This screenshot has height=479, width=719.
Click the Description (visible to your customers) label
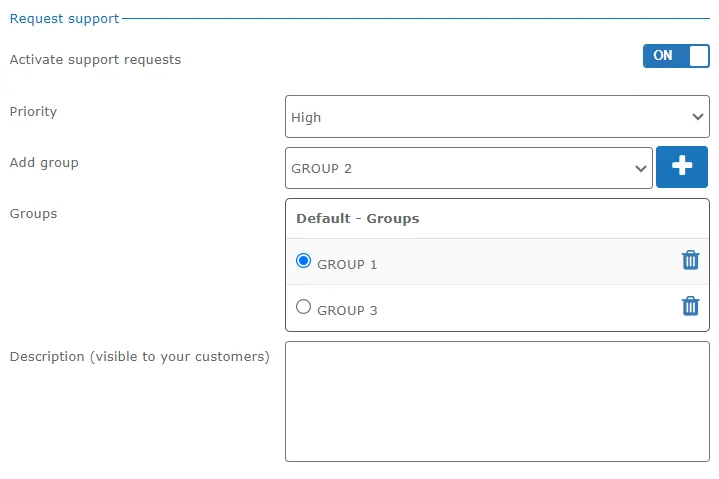point(139,357)
